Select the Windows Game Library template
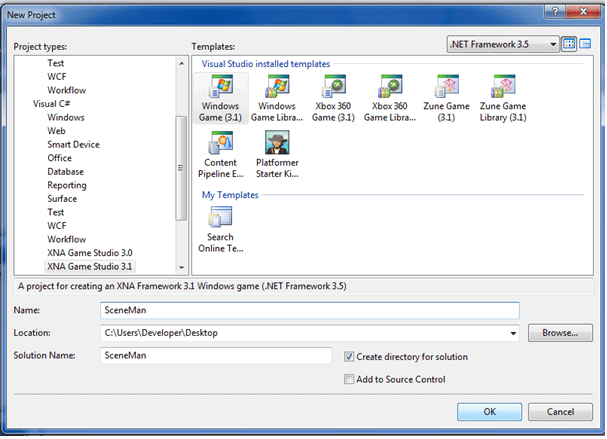The height and width of the screenshot is (439, 607). 277,99
